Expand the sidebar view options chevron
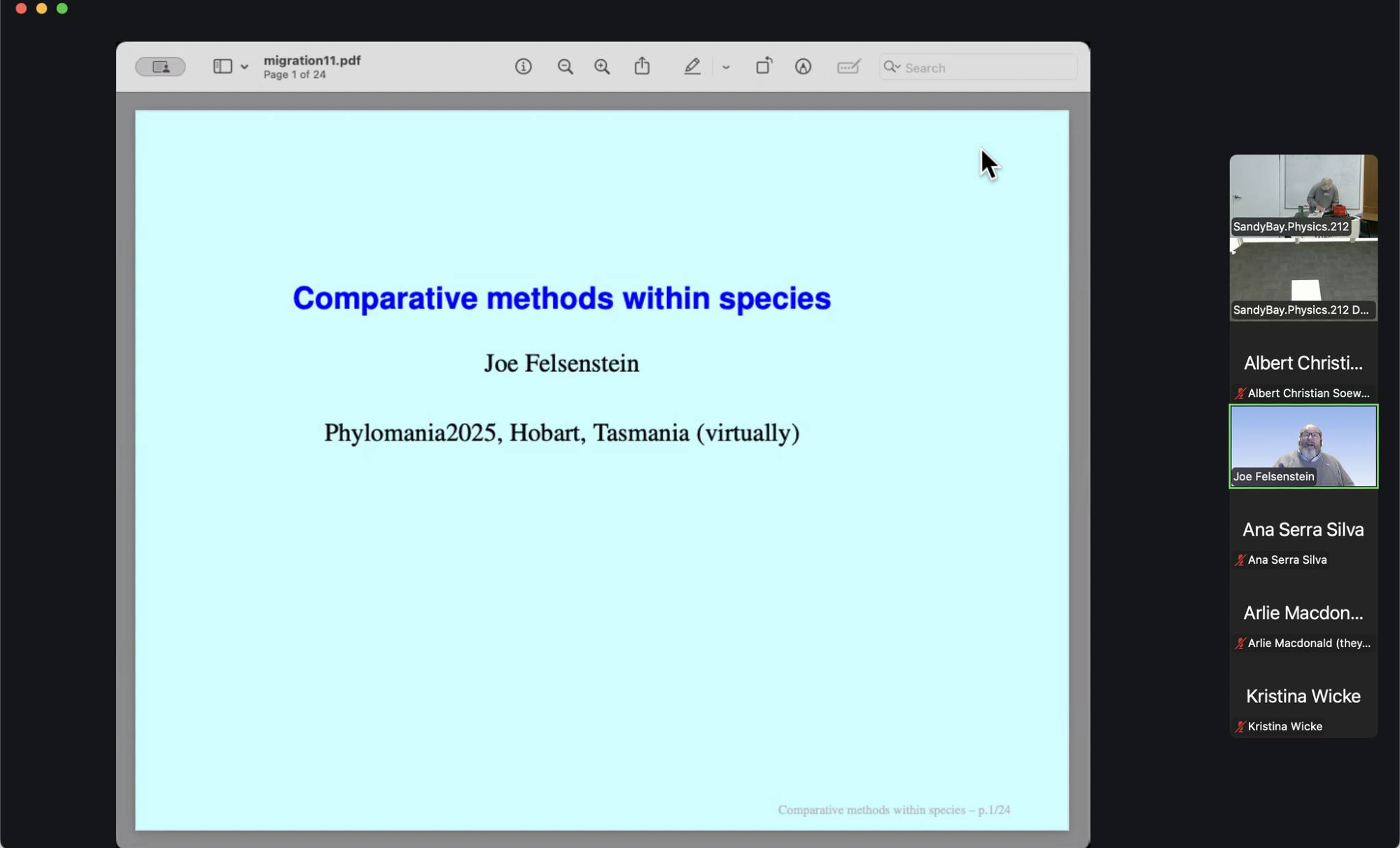 tap(244, 67)
